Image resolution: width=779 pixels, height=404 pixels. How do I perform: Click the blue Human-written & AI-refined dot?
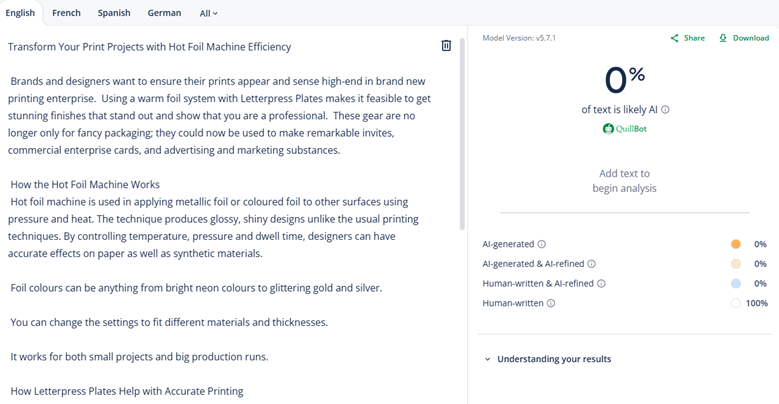coord(736,283)
